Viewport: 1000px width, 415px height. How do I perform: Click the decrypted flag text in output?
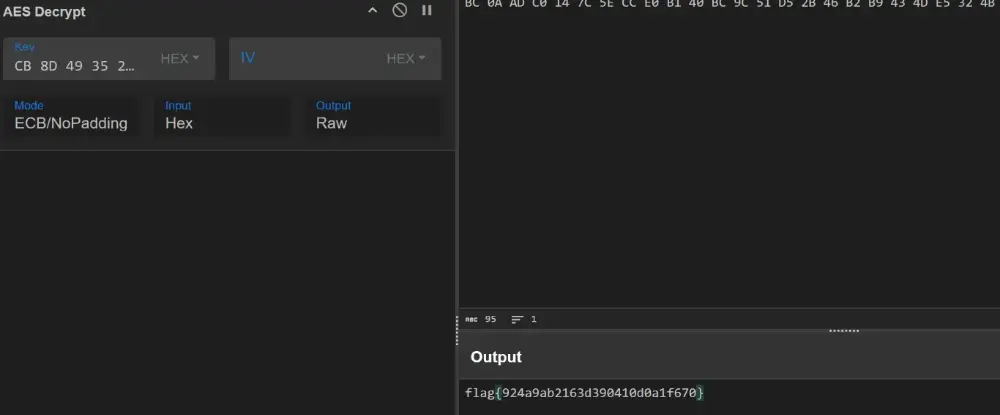coord(584,393)
